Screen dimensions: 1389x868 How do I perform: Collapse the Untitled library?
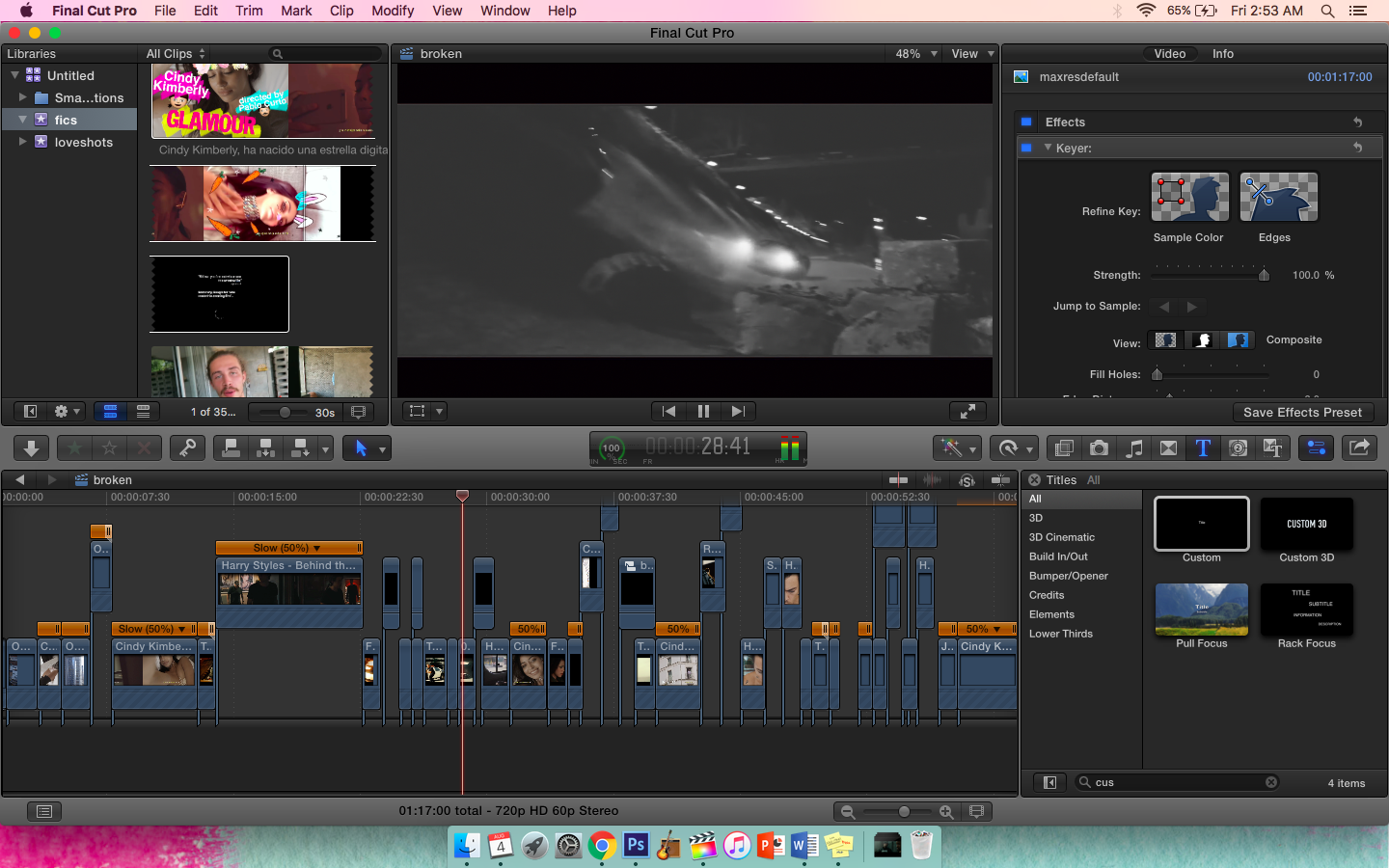coord(14,75)
